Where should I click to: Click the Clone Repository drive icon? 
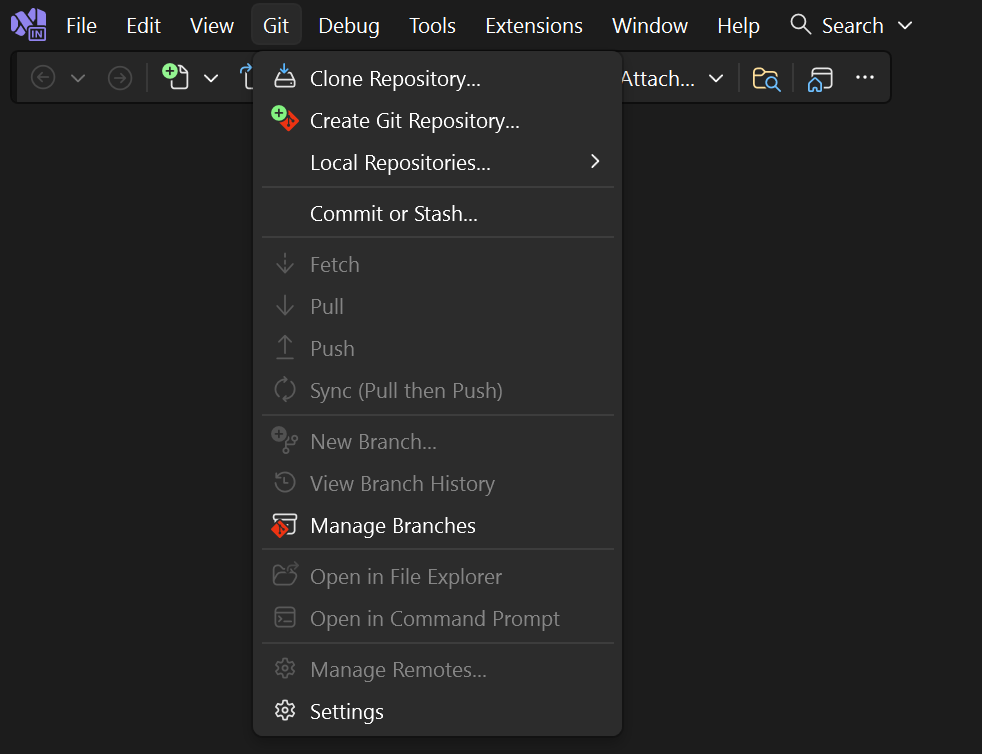[283, 76]
